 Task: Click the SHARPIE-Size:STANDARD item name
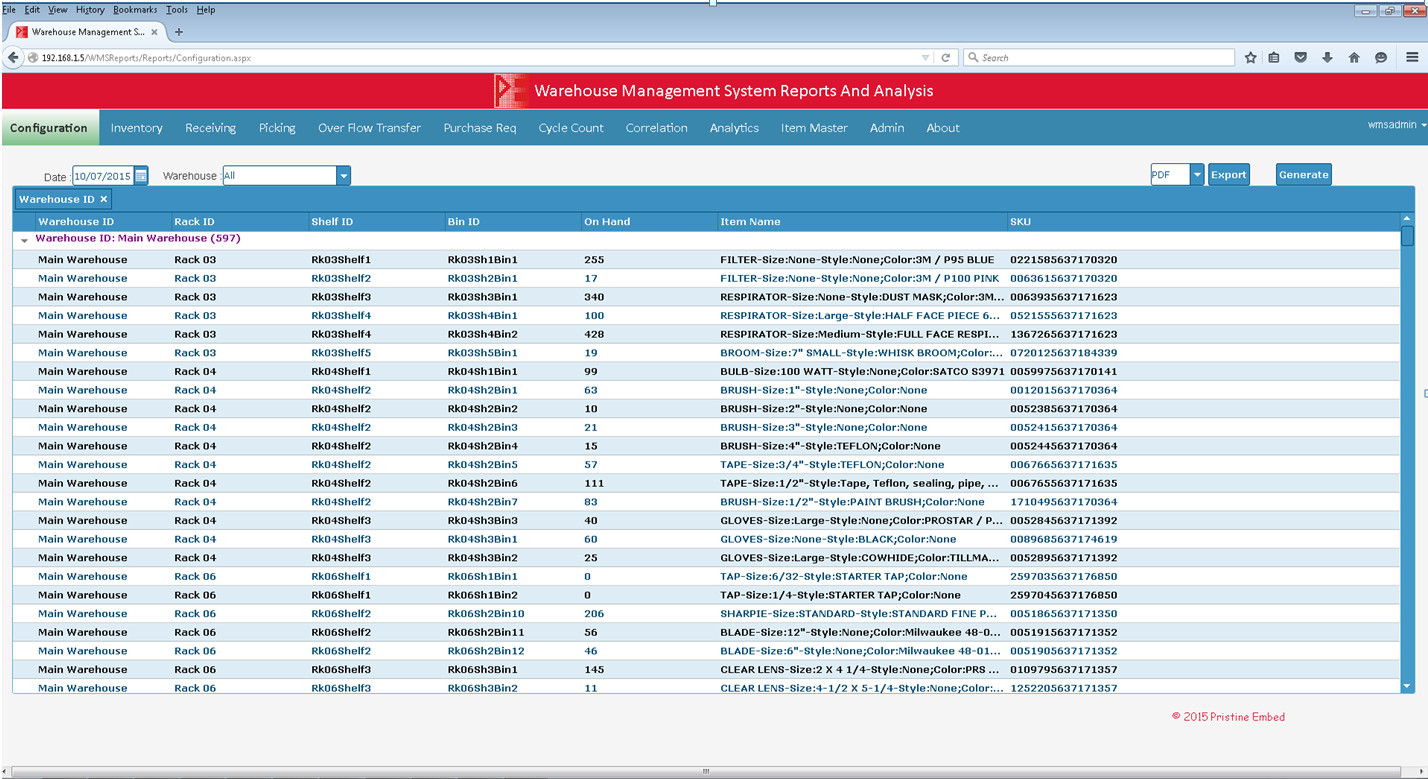tap(858, 614)
